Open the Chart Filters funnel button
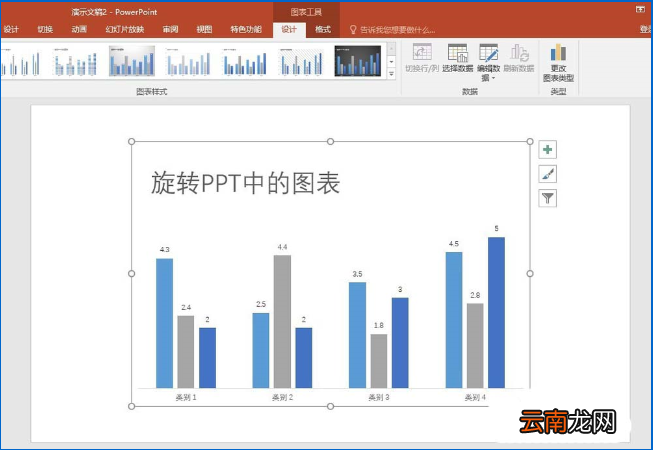The width and height of the screenshot is (653, 450). point(548,198)
